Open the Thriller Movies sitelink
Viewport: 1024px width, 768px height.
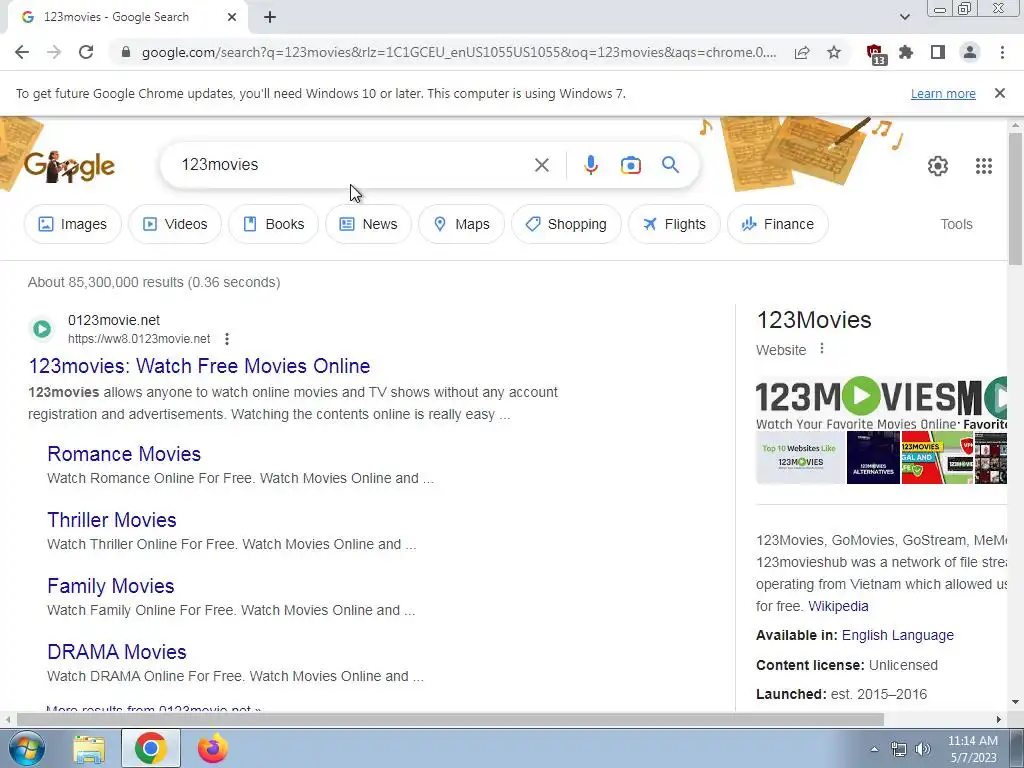click(x=112, y=520)
